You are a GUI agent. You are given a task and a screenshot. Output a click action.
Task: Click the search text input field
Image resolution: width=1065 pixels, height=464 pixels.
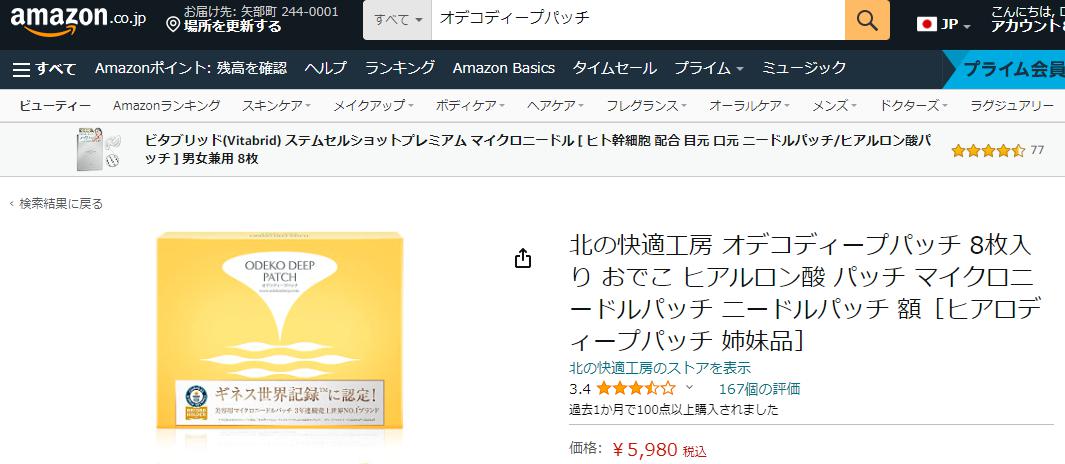(x=638, y=20)
